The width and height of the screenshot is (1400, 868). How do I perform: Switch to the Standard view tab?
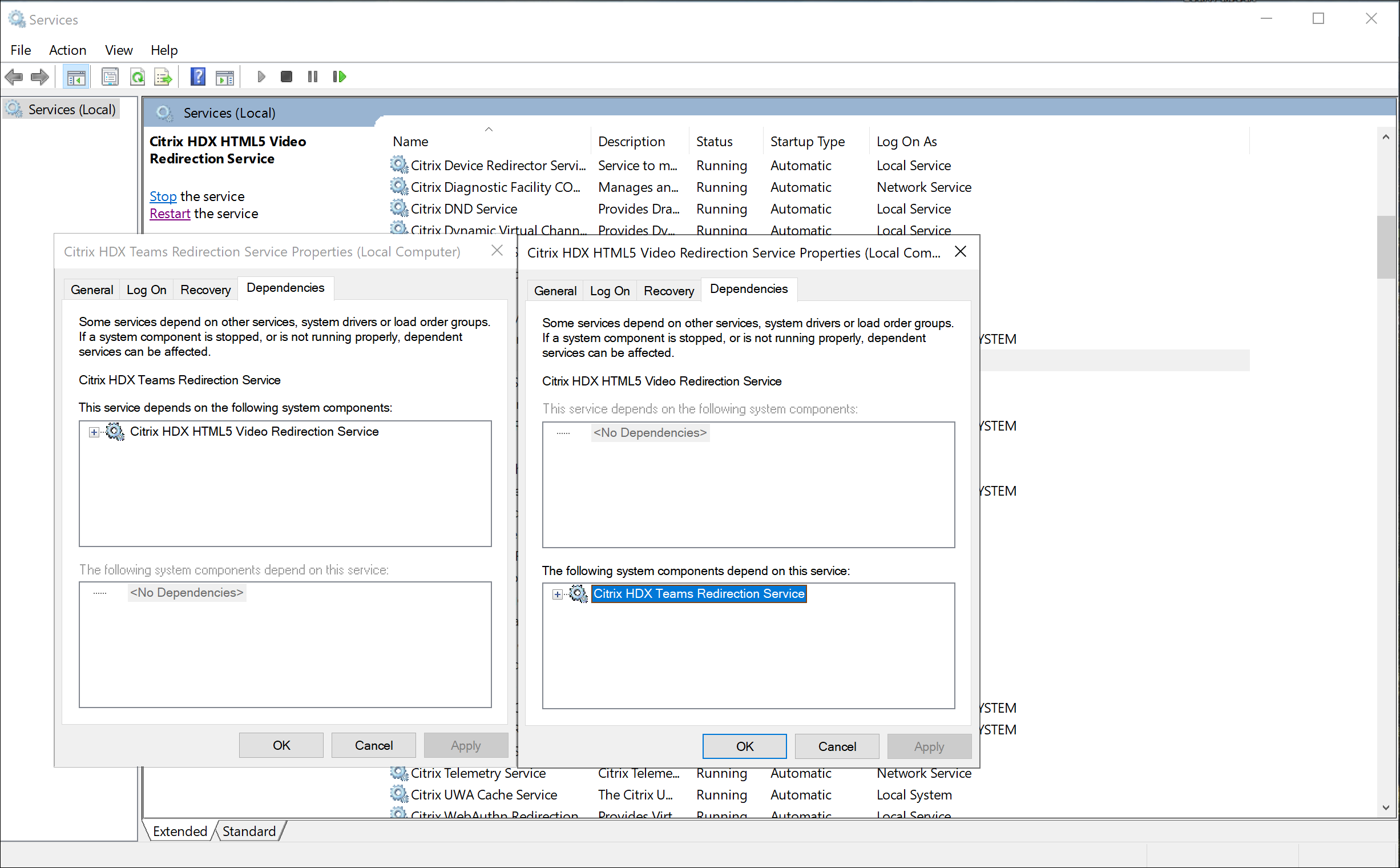coord(249,831)
